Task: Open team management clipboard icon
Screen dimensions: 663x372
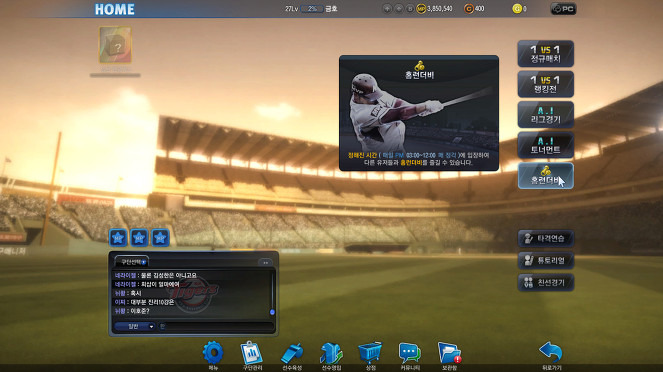Action: (252, 353)
